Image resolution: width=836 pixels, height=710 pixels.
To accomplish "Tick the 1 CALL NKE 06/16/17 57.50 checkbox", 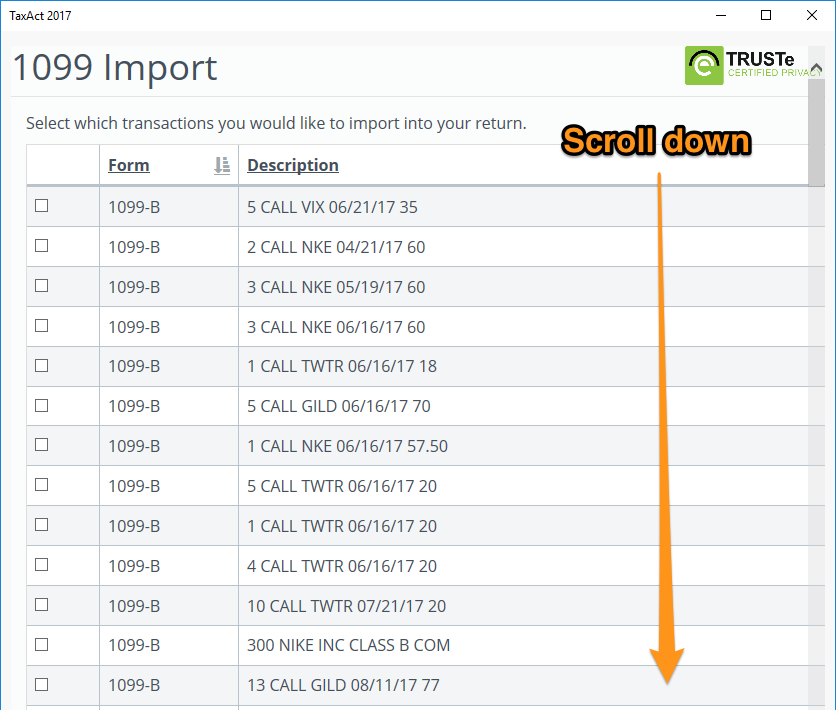I will [42, 445].
